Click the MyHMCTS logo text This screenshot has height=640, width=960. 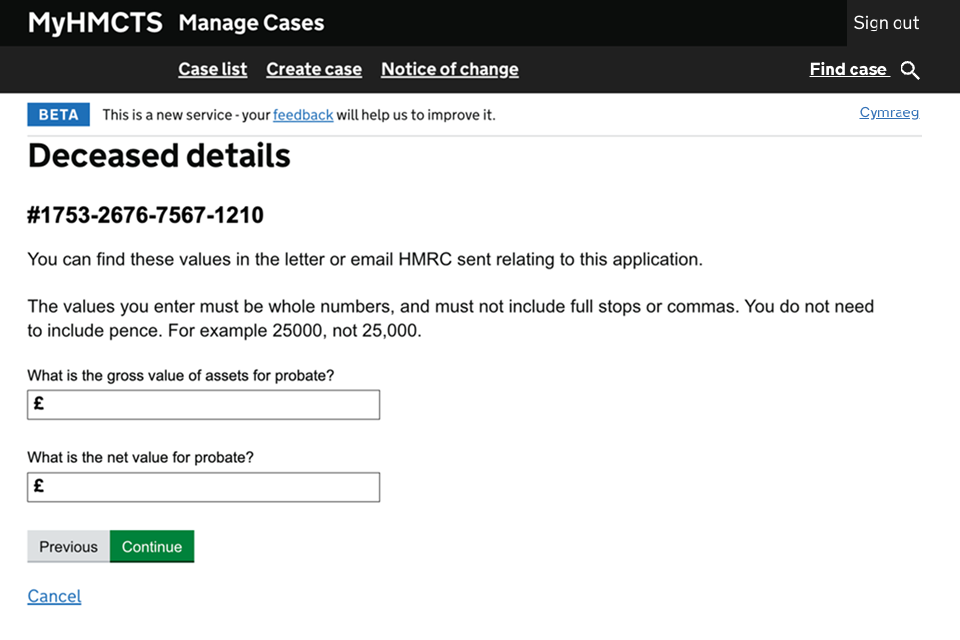click(95, 23)
